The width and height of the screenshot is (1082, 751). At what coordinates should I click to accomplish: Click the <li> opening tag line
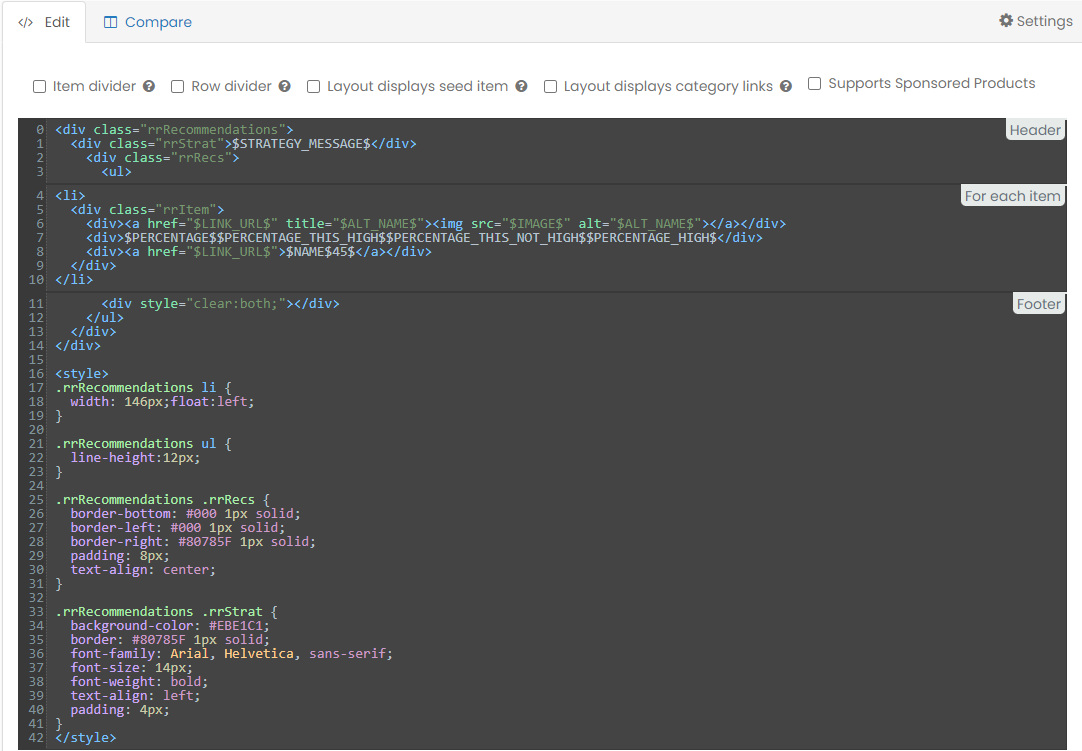point(70,195)
